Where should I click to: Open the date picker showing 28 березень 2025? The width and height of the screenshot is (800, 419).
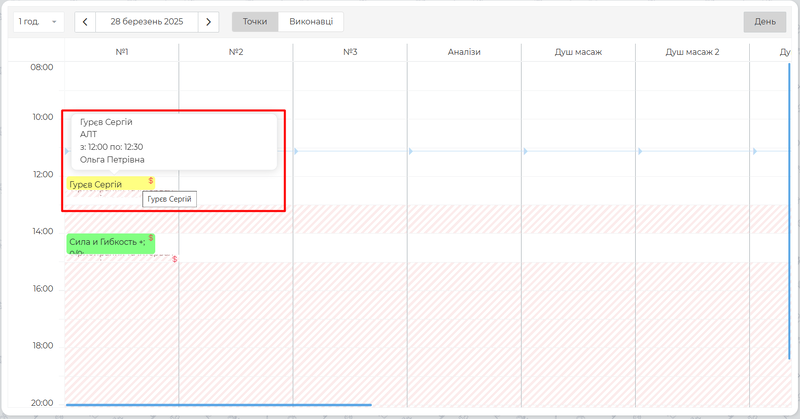[x=147, y=21]
